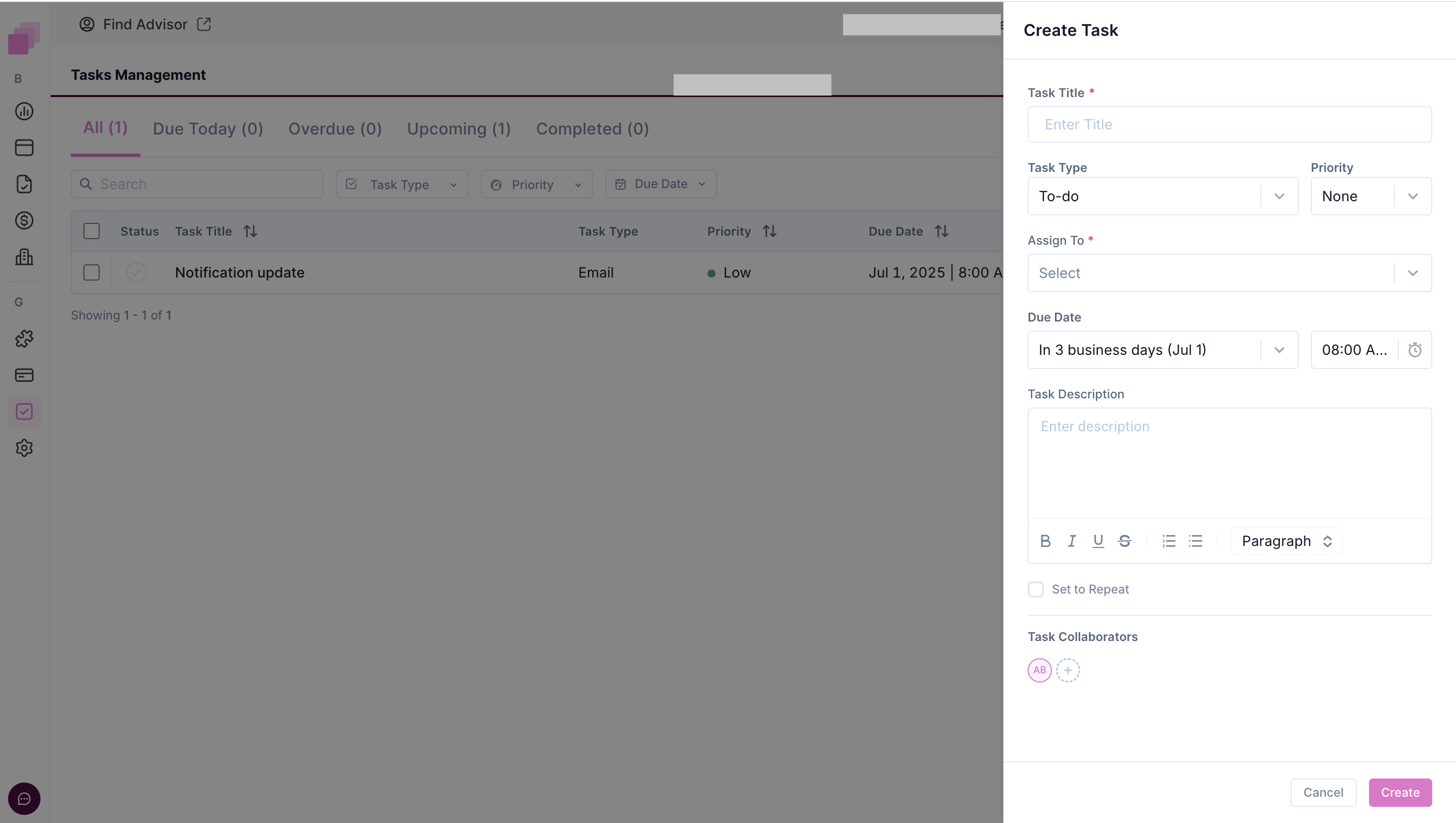The image size is (1456, 823).
Task: Apply strikethrough formatting
Action: (1124, 541)
